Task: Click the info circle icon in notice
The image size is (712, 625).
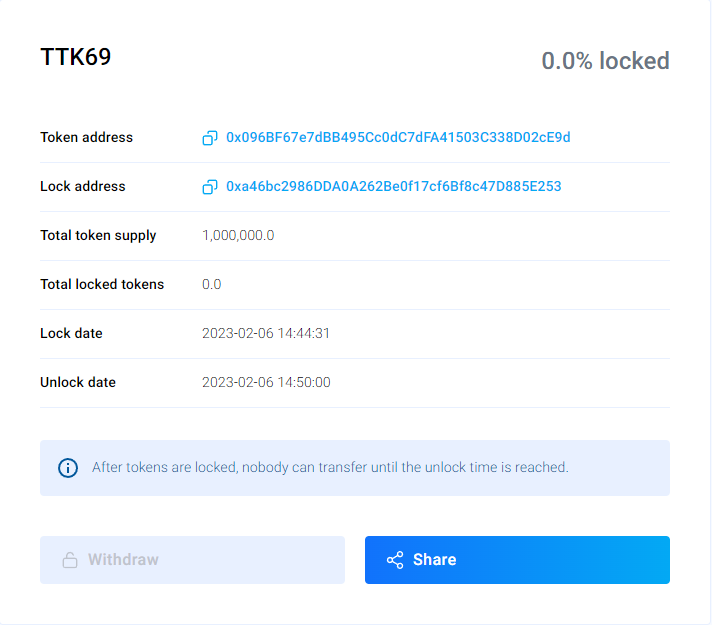Action: 68,467
